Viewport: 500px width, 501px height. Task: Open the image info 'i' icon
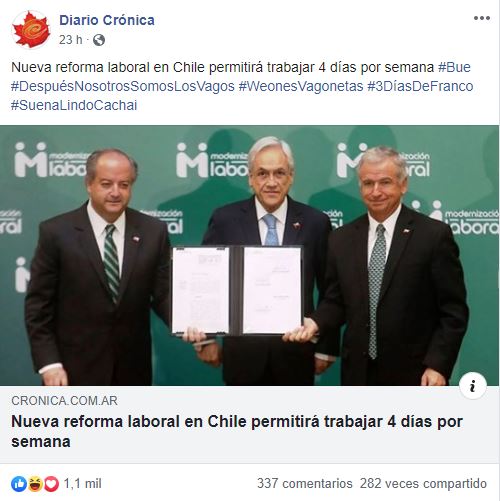[x=473, y=386]
